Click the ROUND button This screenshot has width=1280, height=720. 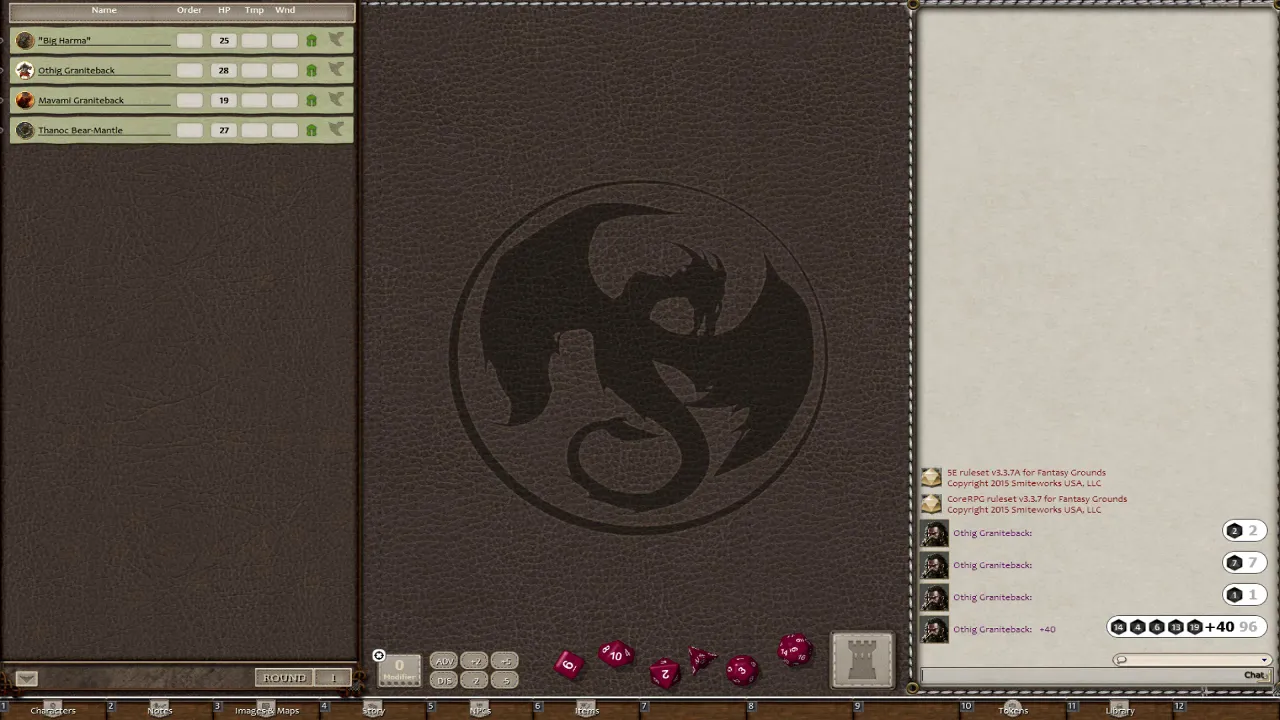284,678
